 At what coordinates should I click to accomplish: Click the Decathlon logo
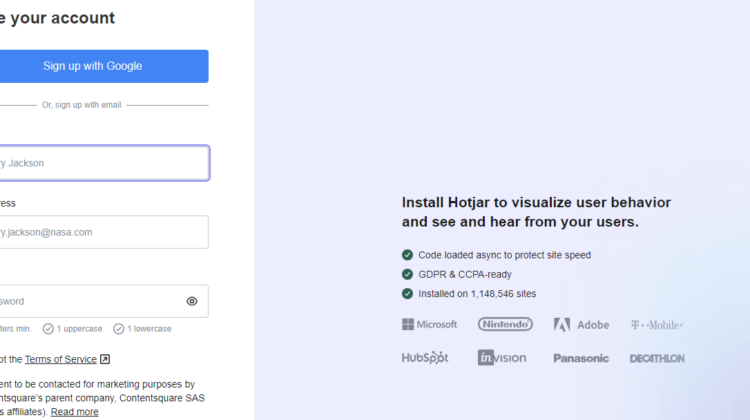tap(657, 358)
